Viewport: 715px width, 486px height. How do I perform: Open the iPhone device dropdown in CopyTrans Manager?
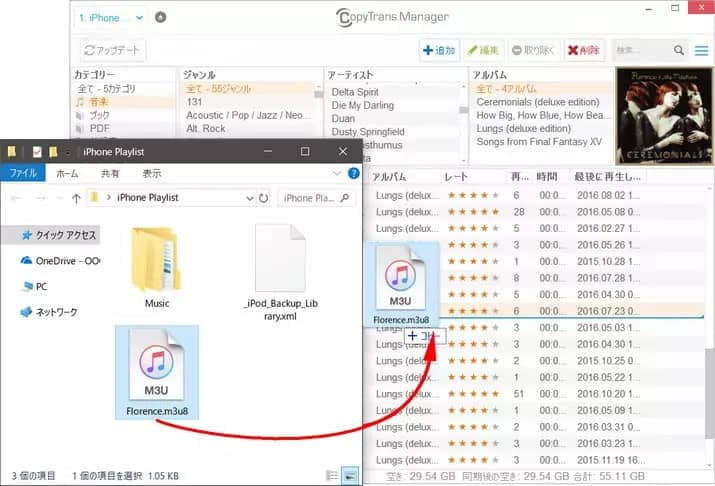[110, 18]
